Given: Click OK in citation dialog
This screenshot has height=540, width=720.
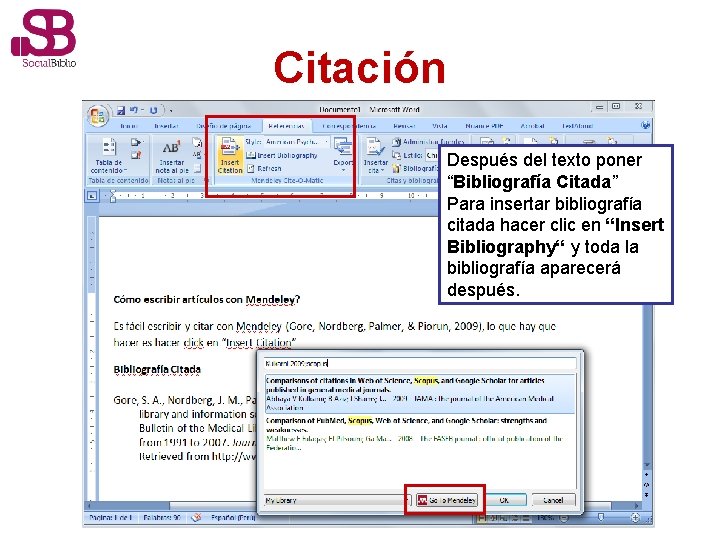Looking at the screenshot, I should (x=504, y=500).
